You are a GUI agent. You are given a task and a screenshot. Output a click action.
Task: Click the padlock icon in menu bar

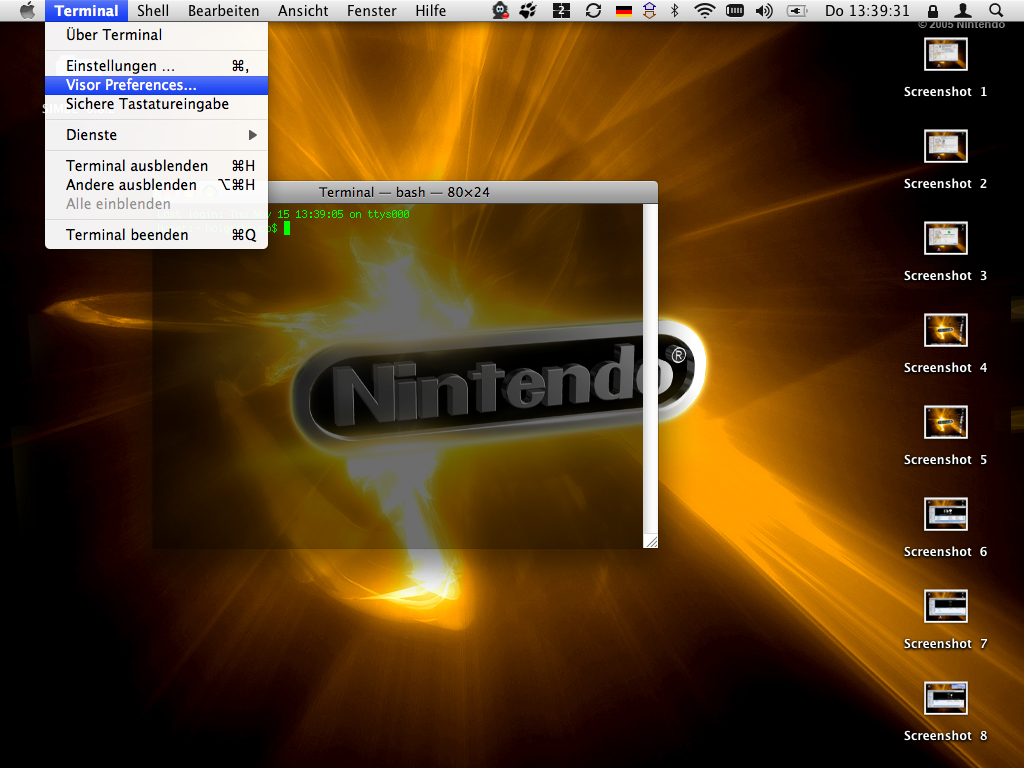[933, 10]
